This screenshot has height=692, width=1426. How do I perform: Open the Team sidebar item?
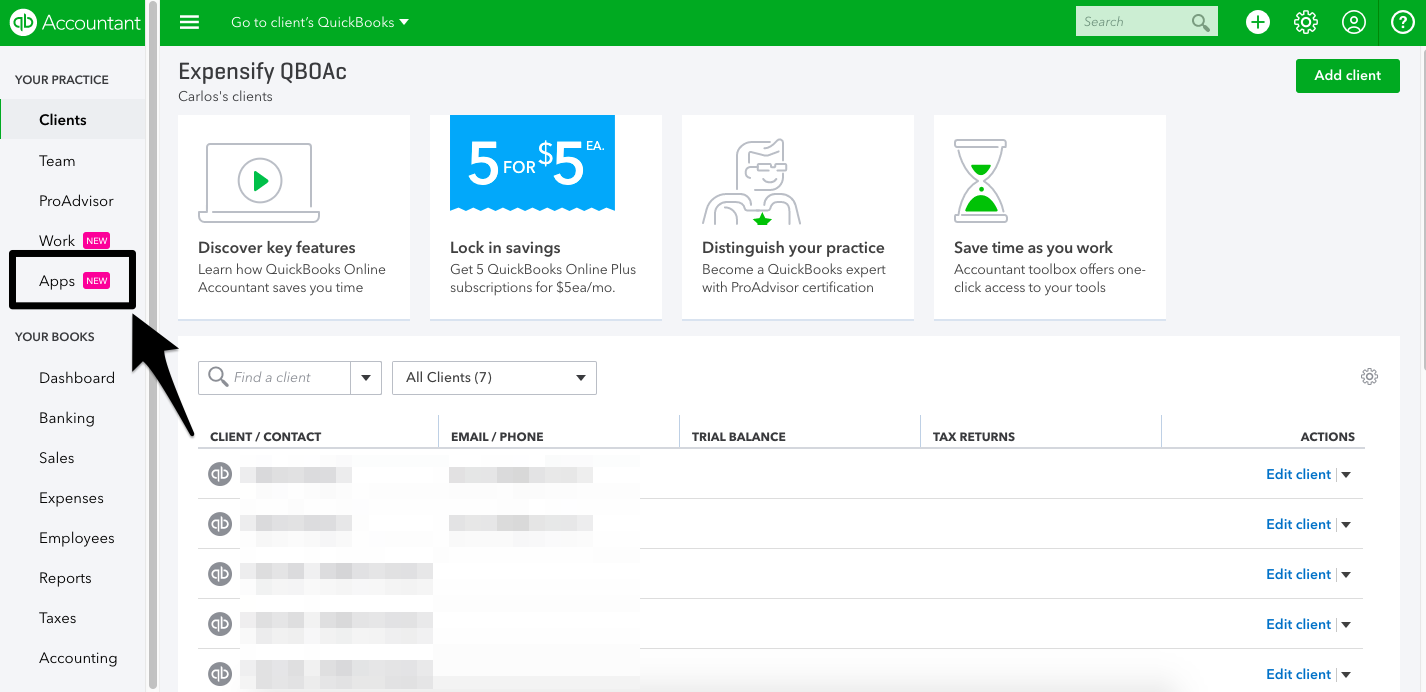pos(57,161)
